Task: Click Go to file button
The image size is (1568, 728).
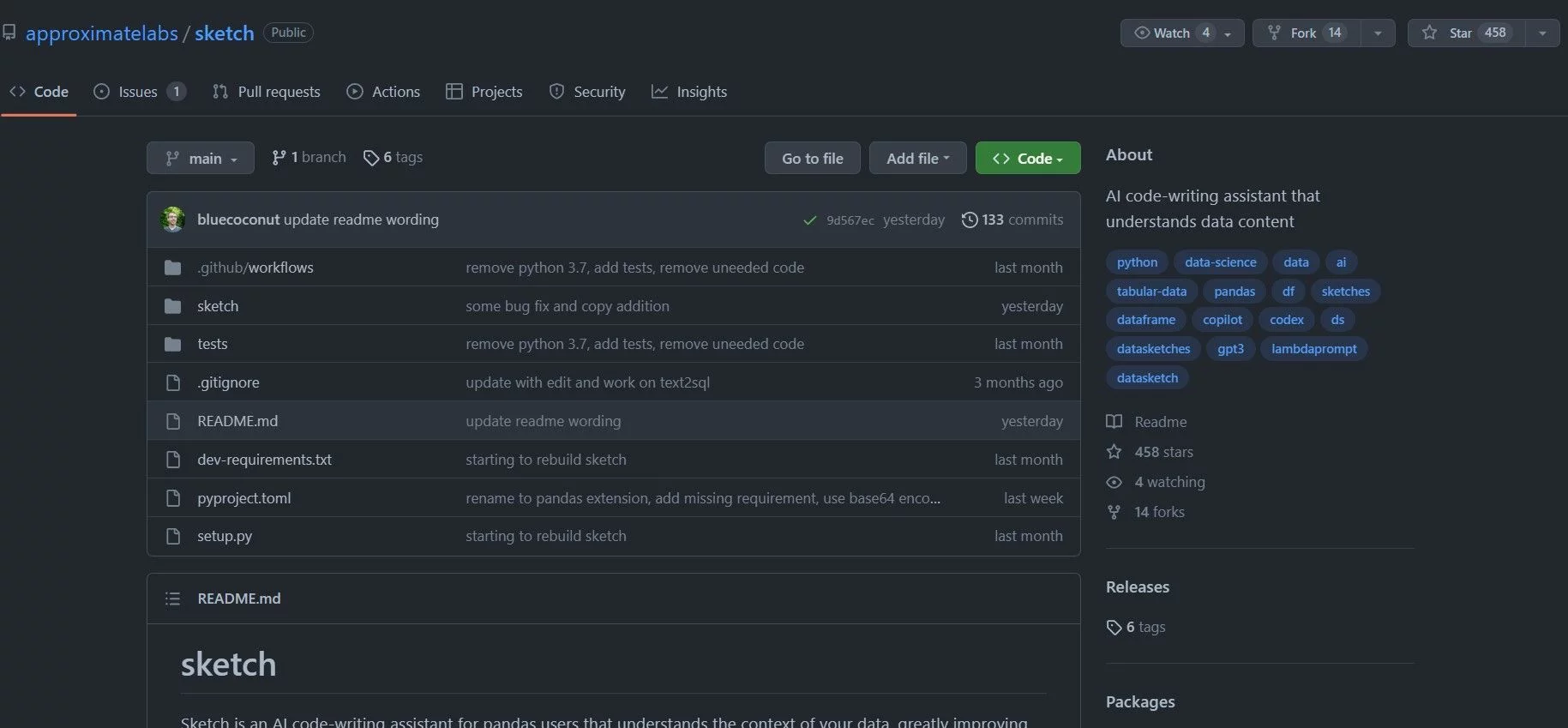Action: [813, 158]
